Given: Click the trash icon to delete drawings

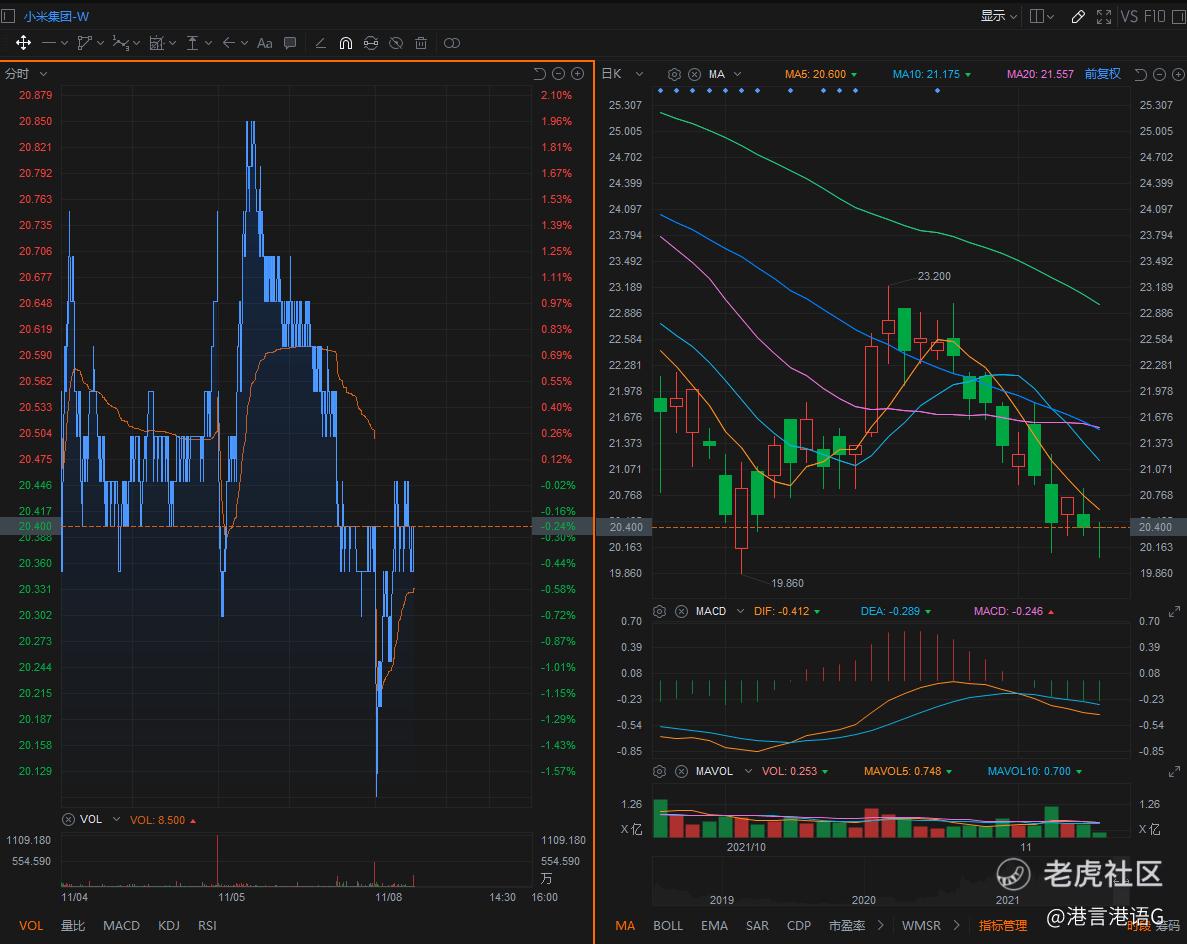Looking at the screenshot, I should pyautogui.click(x=421, y=43).
